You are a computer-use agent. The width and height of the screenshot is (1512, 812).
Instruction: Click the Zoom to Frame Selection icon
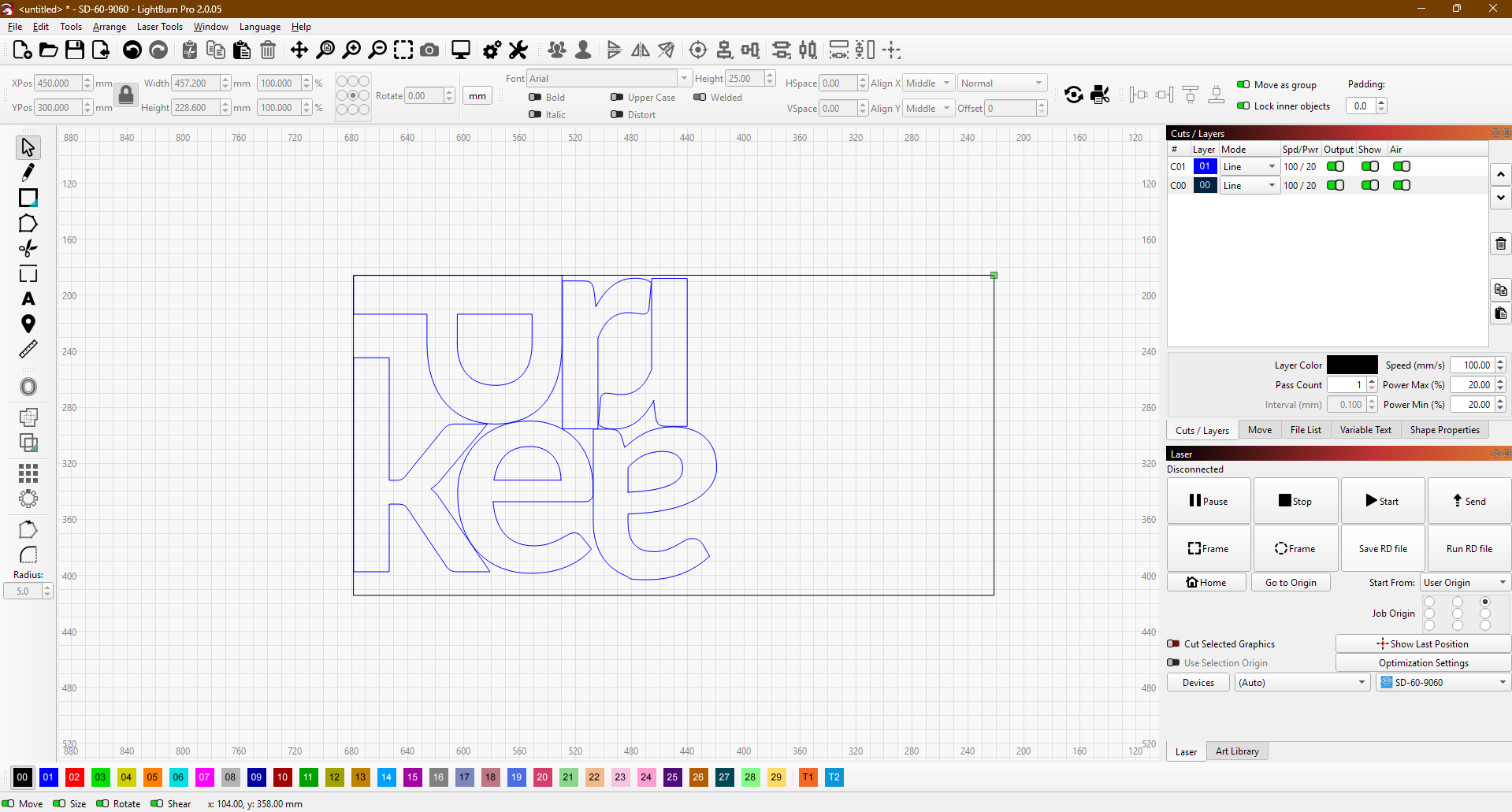click(x=403, y=50)
